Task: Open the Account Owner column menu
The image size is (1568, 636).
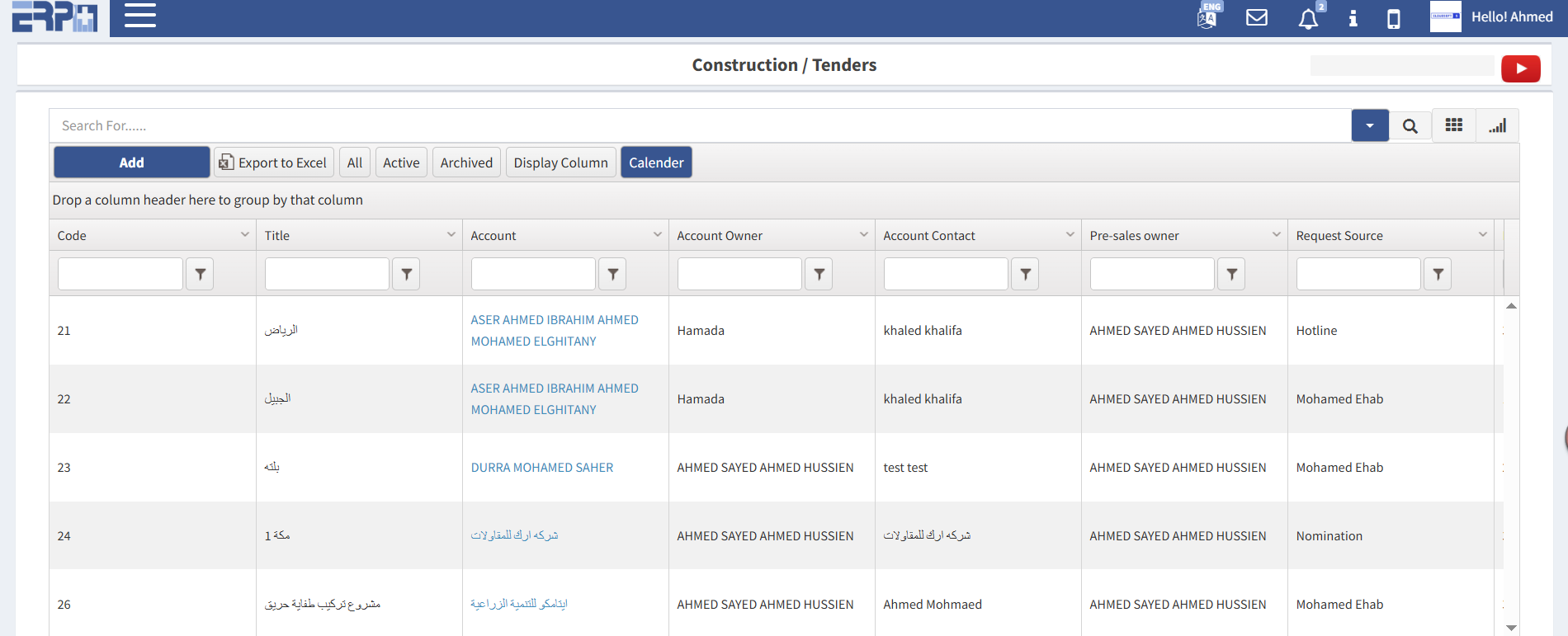Action: 863,235
